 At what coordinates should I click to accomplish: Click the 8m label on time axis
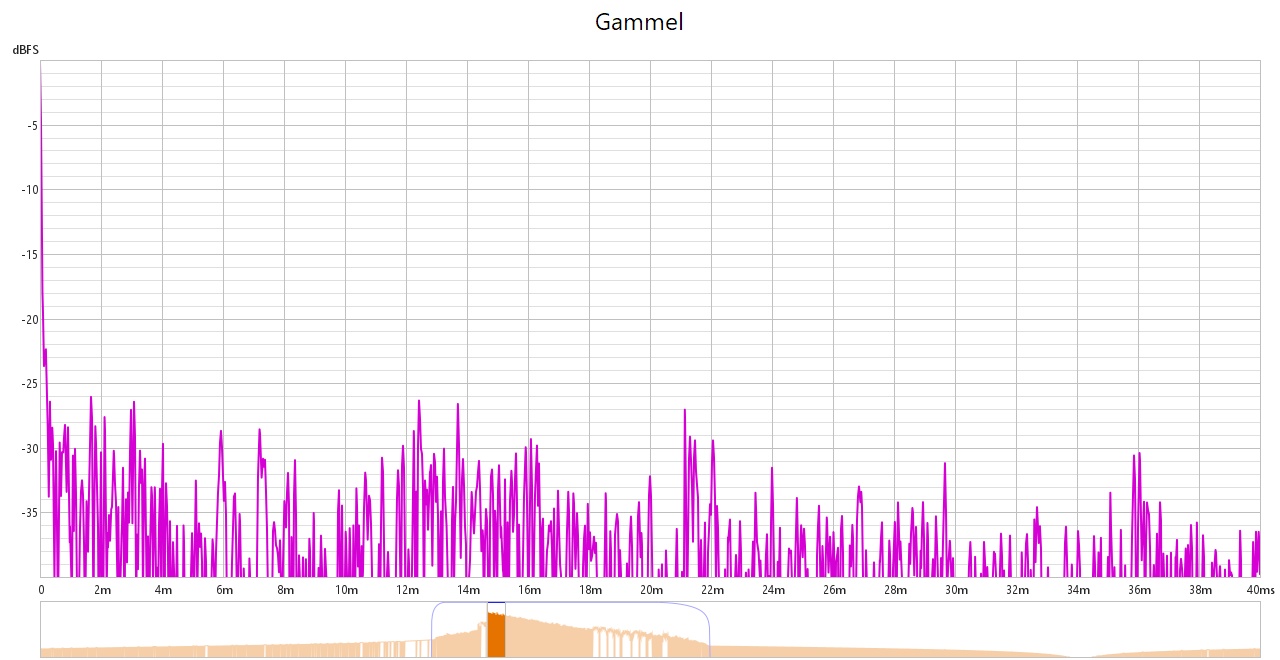pos(285,590)
